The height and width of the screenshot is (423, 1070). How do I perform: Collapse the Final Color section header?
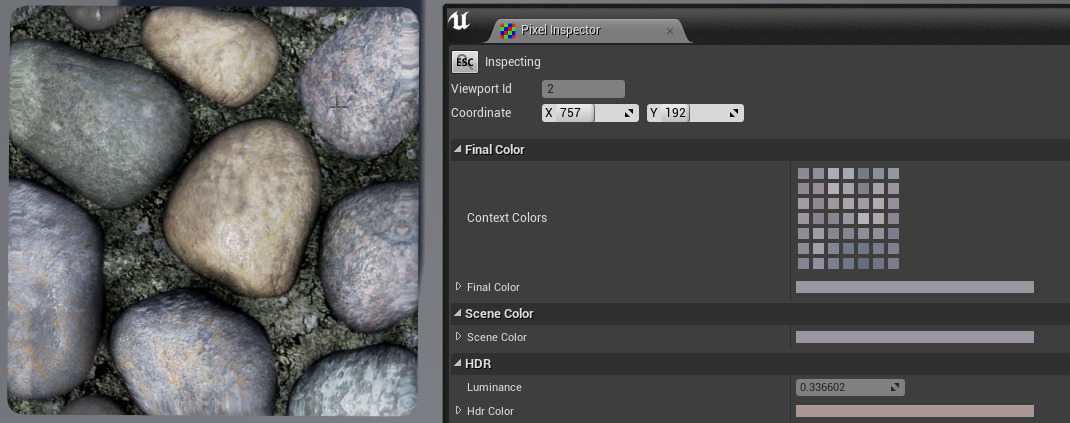click(458, 150)
